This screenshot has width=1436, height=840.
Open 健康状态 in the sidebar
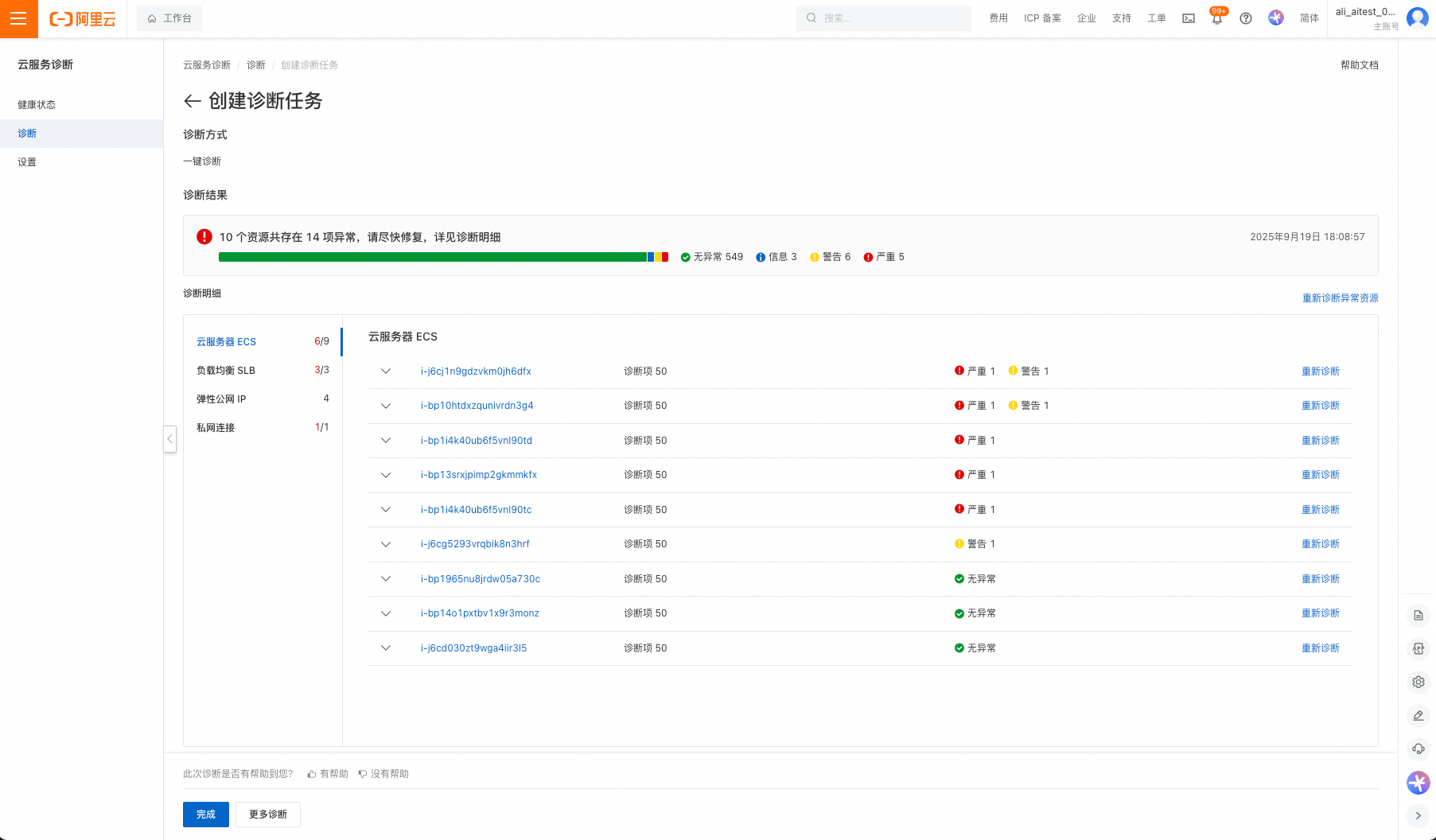(x=81, y=105)
